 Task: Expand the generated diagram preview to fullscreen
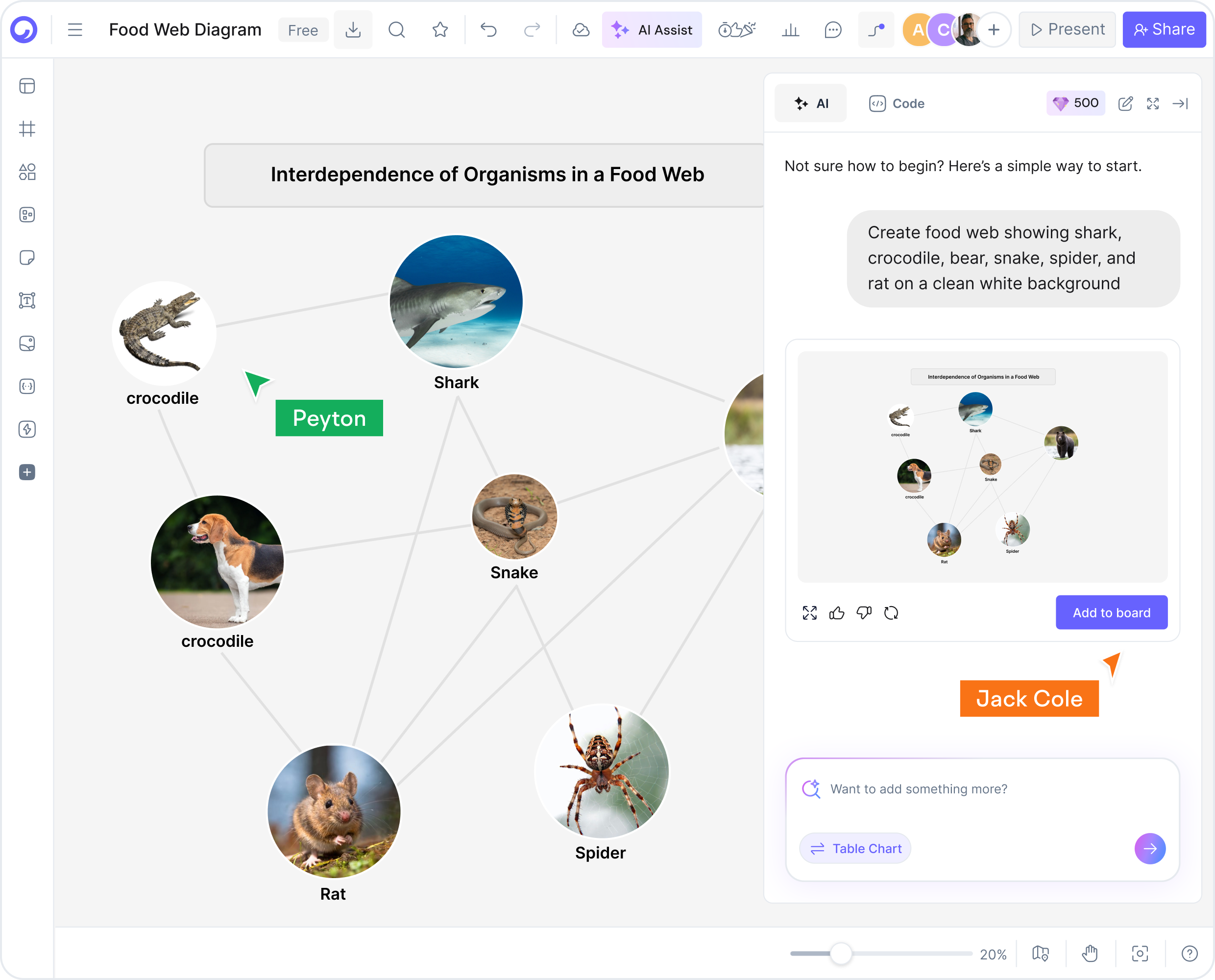tap(810, 613)
